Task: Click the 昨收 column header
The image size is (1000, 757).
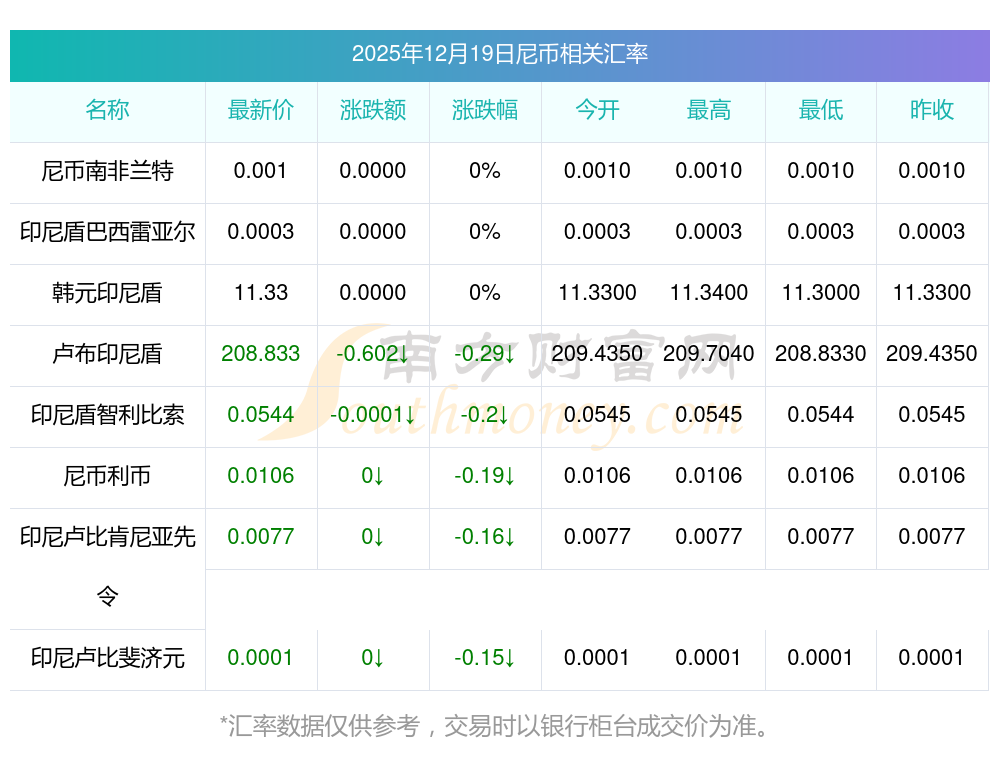Action: [932, 110]
